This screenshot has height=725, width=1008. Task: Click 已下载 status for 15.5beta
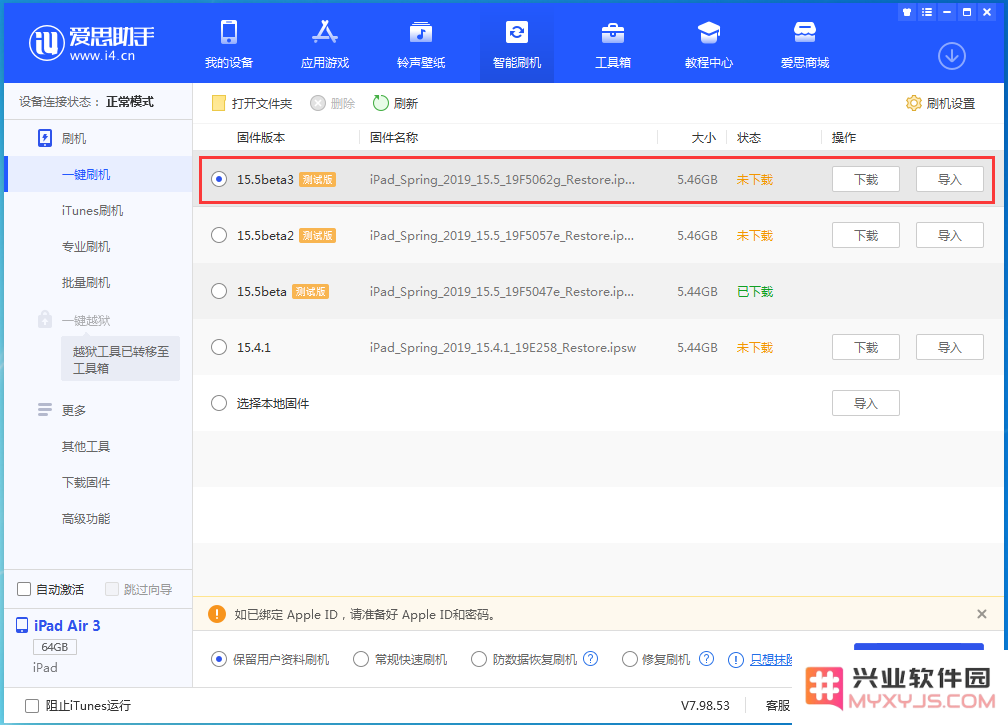[755, 291]
